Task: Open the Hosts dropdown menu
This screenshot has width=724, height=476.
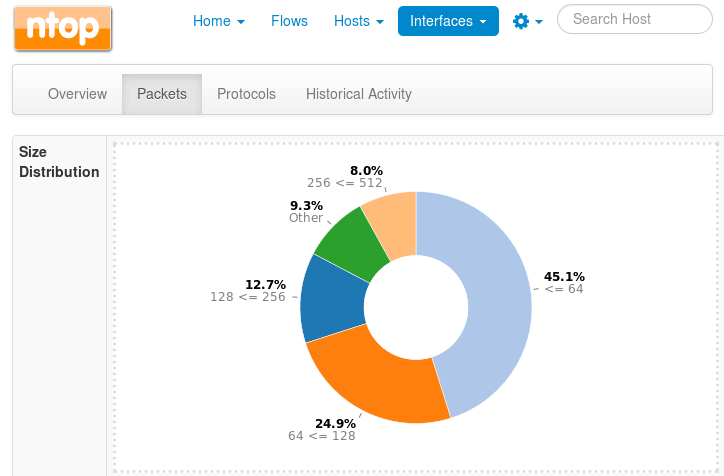Action: (359, 21)
